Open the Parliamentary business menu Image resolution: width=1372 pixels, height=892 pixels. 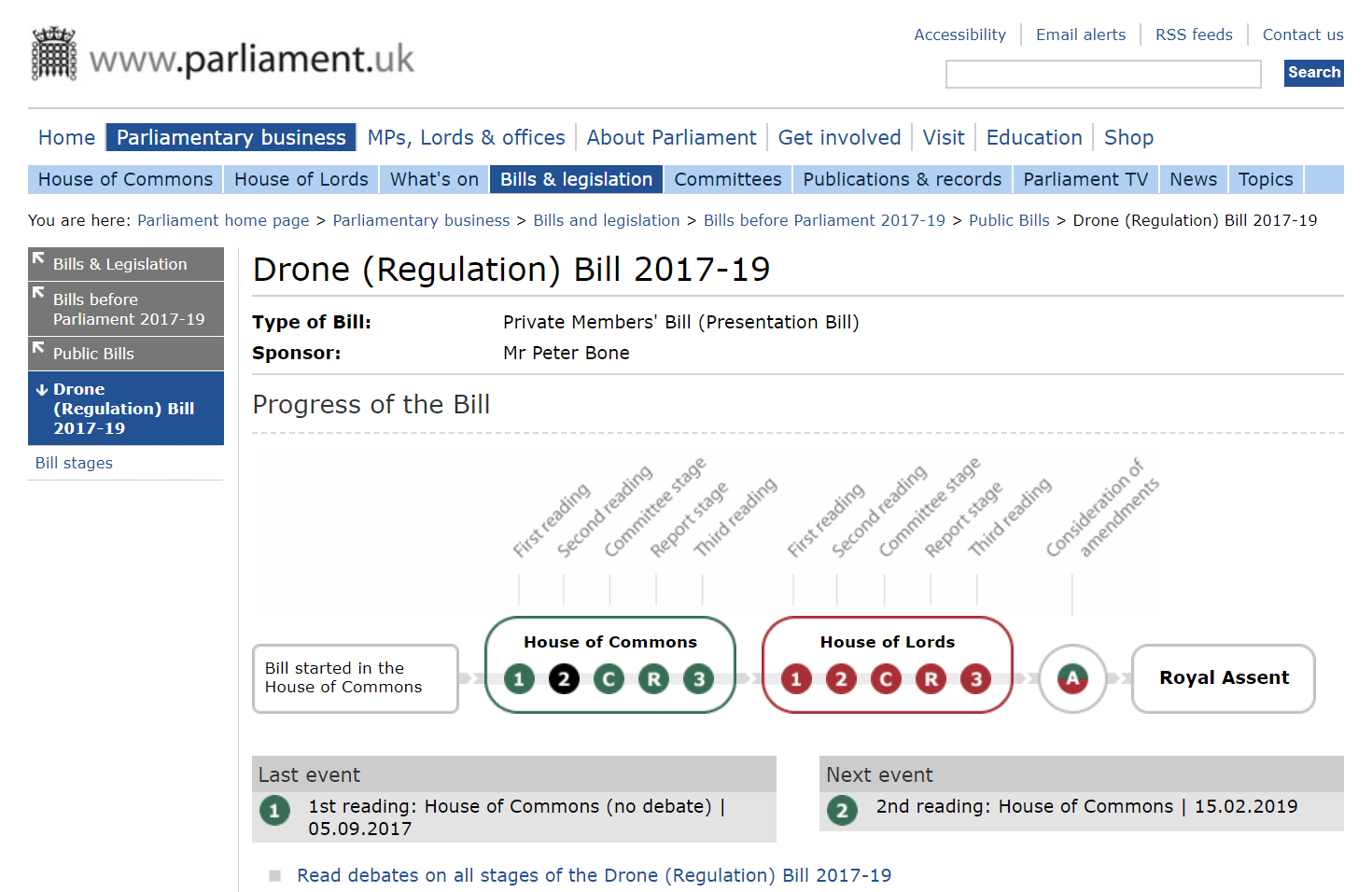pyautogui.click(x=231, y=137)
